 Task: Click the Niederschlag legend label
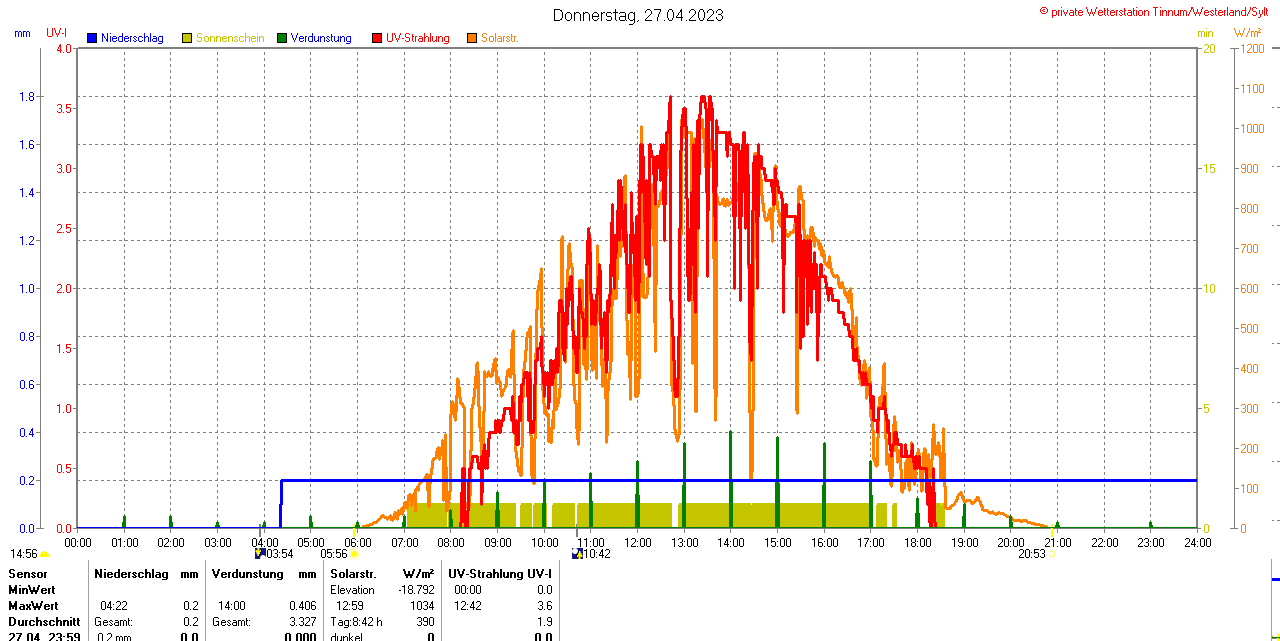coord(132,38)
